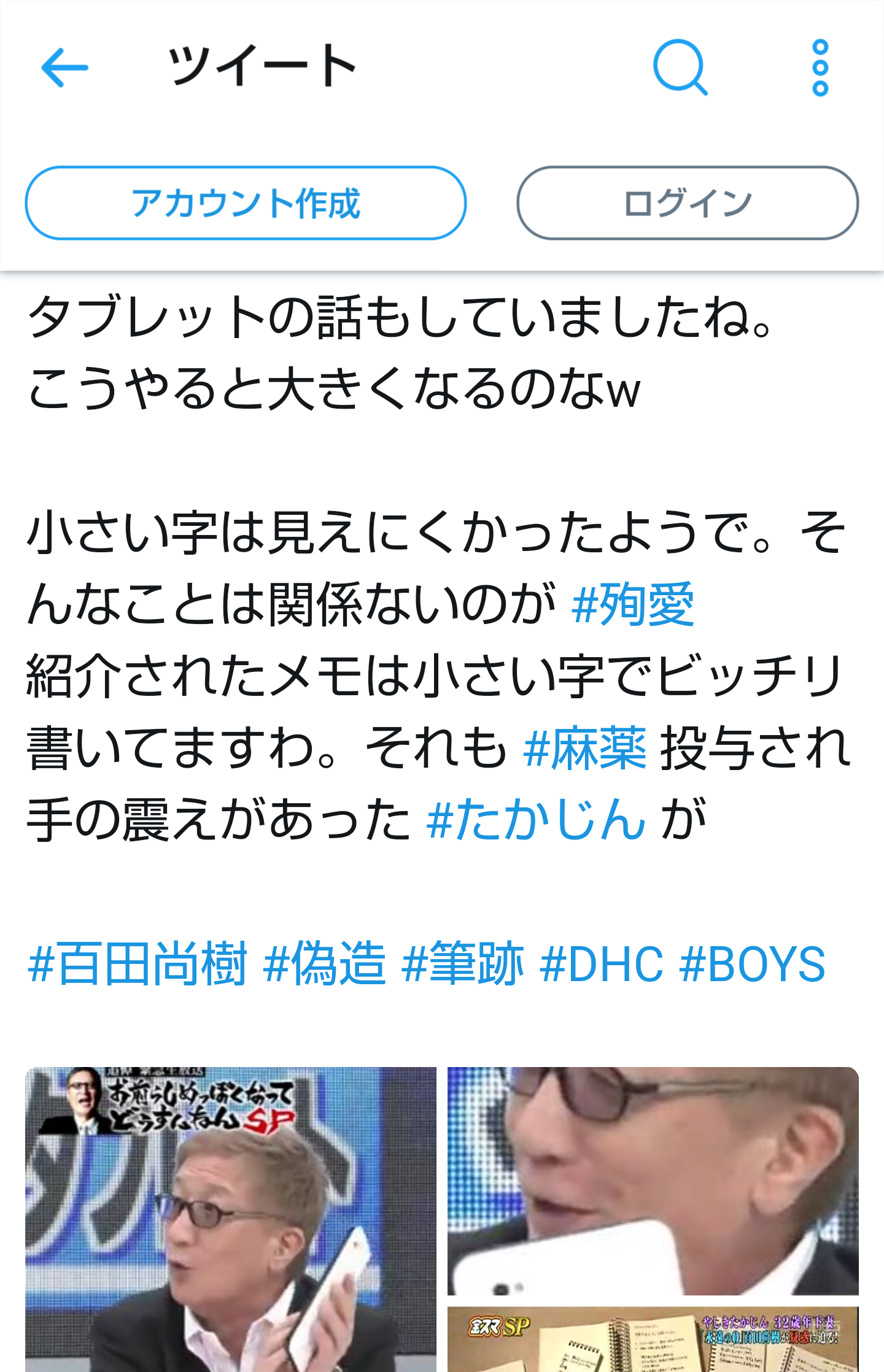Click the ツイート page title
The image size is (884, 1372).
click(262, 66)
